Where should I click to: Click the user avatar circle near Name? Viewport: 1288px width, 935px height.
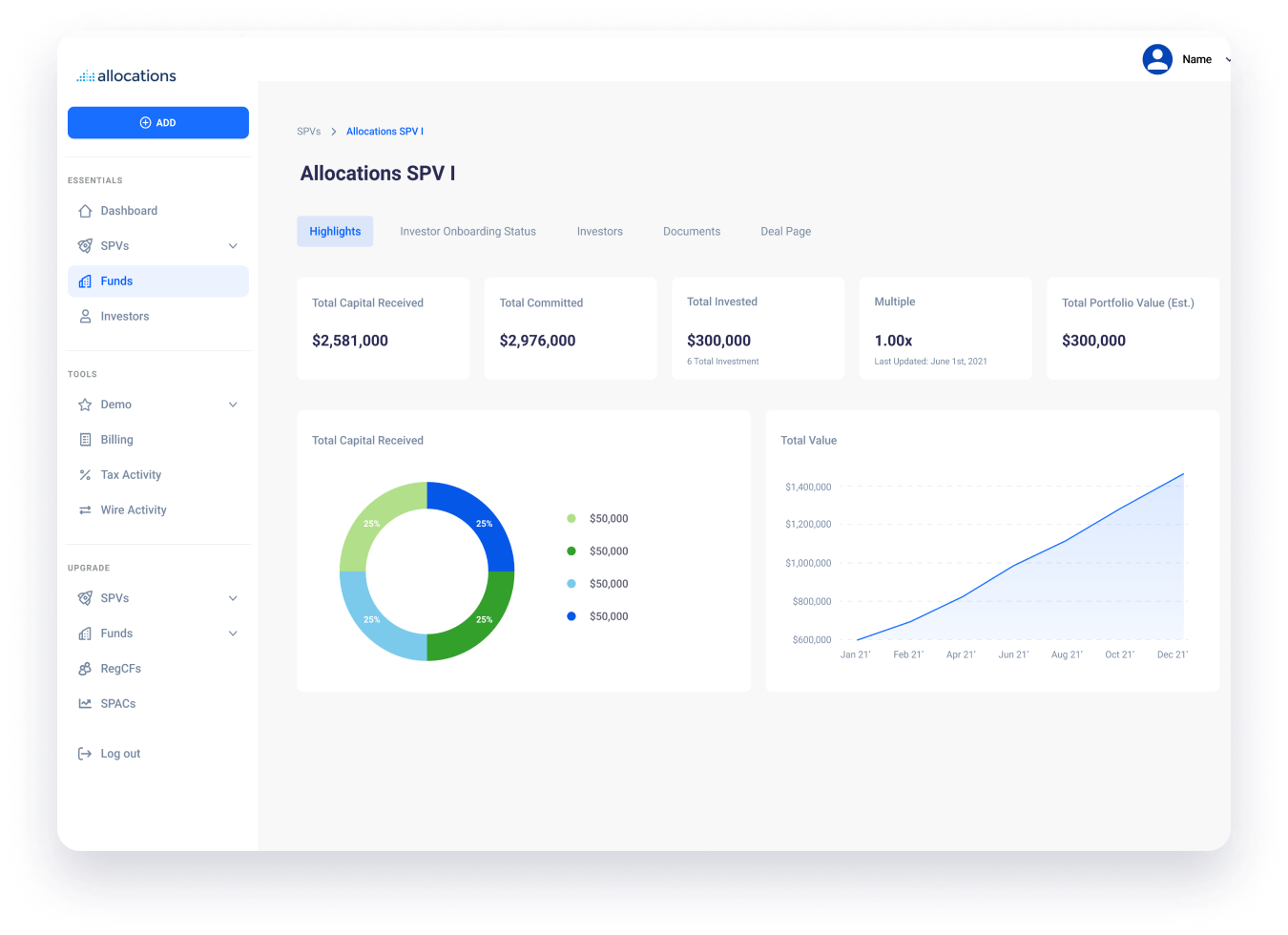pos(1157,58)
